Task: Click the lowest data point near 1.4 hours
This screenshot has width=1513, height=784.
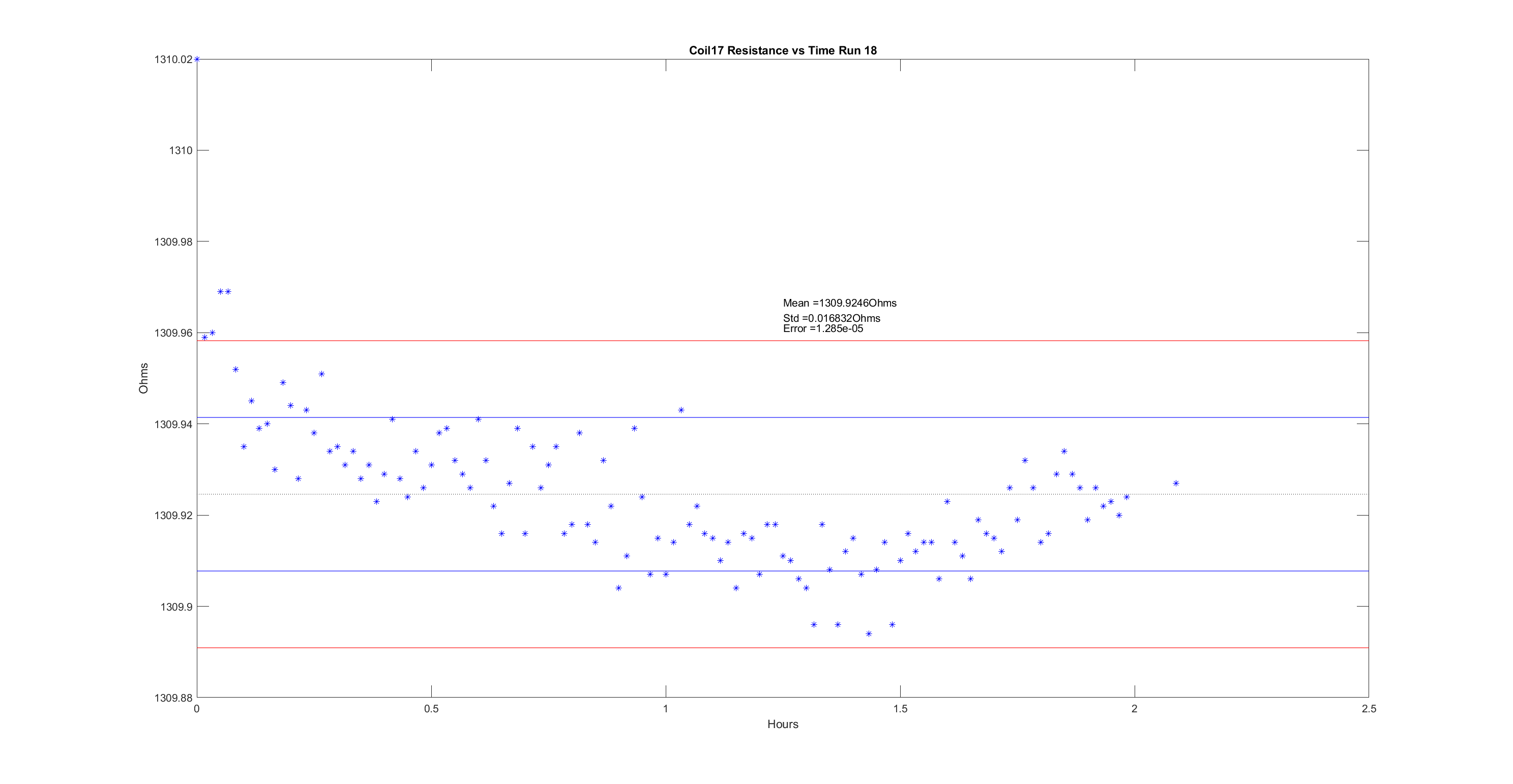Action: [869, 634]
